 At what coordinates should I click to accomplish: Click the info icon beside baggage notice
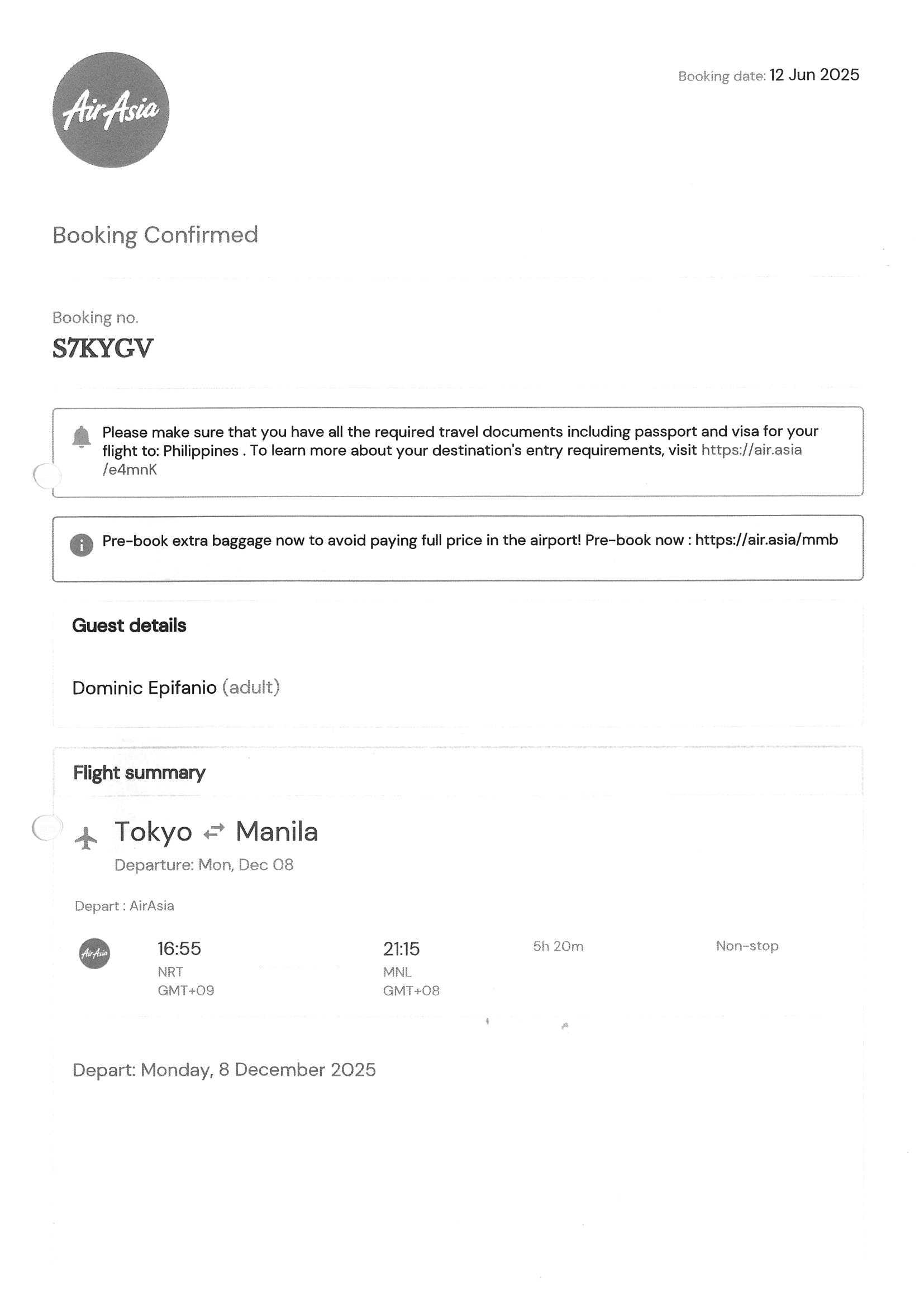[82, 545]
